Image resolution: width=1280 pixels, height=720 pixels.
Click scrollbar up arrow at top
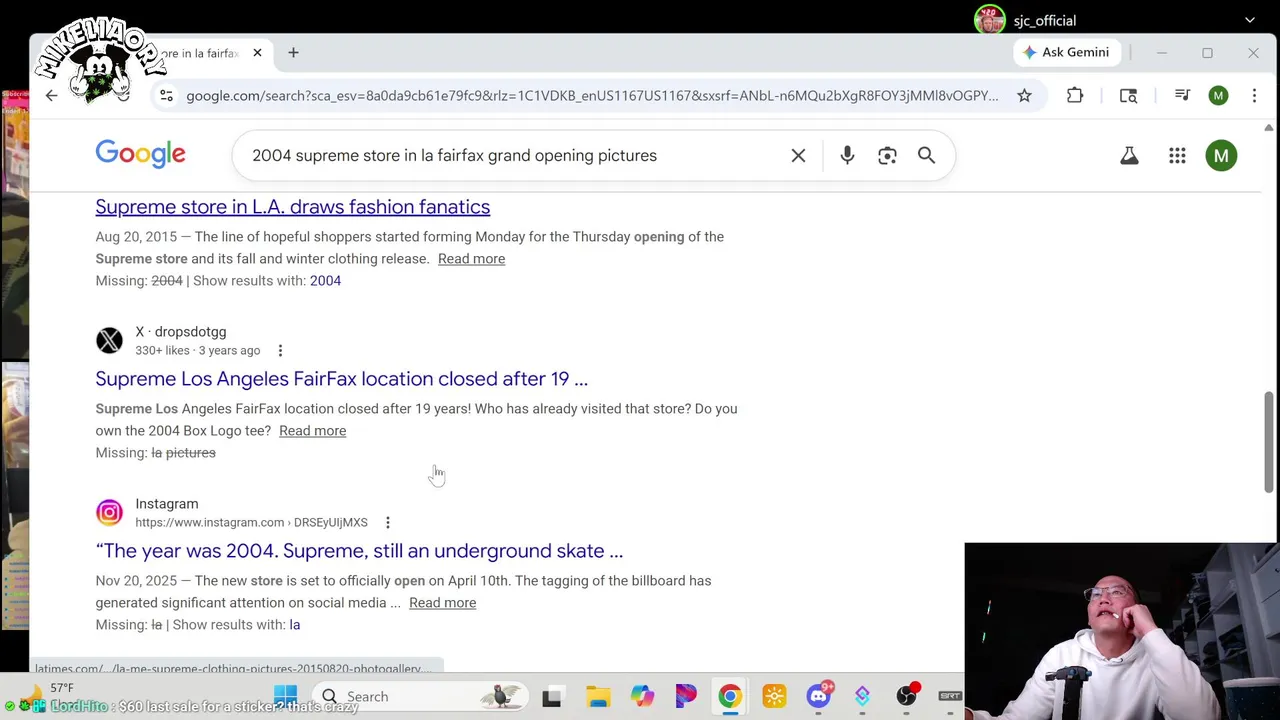(x=1269, y=127)
